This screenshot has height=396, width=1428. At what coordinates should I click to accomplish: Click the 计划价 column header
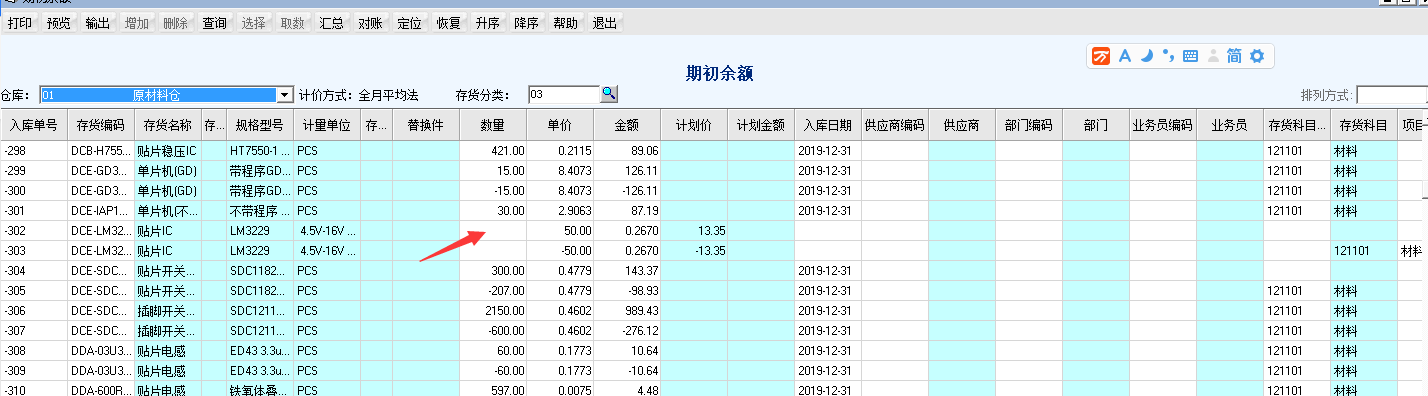[694, 125]
